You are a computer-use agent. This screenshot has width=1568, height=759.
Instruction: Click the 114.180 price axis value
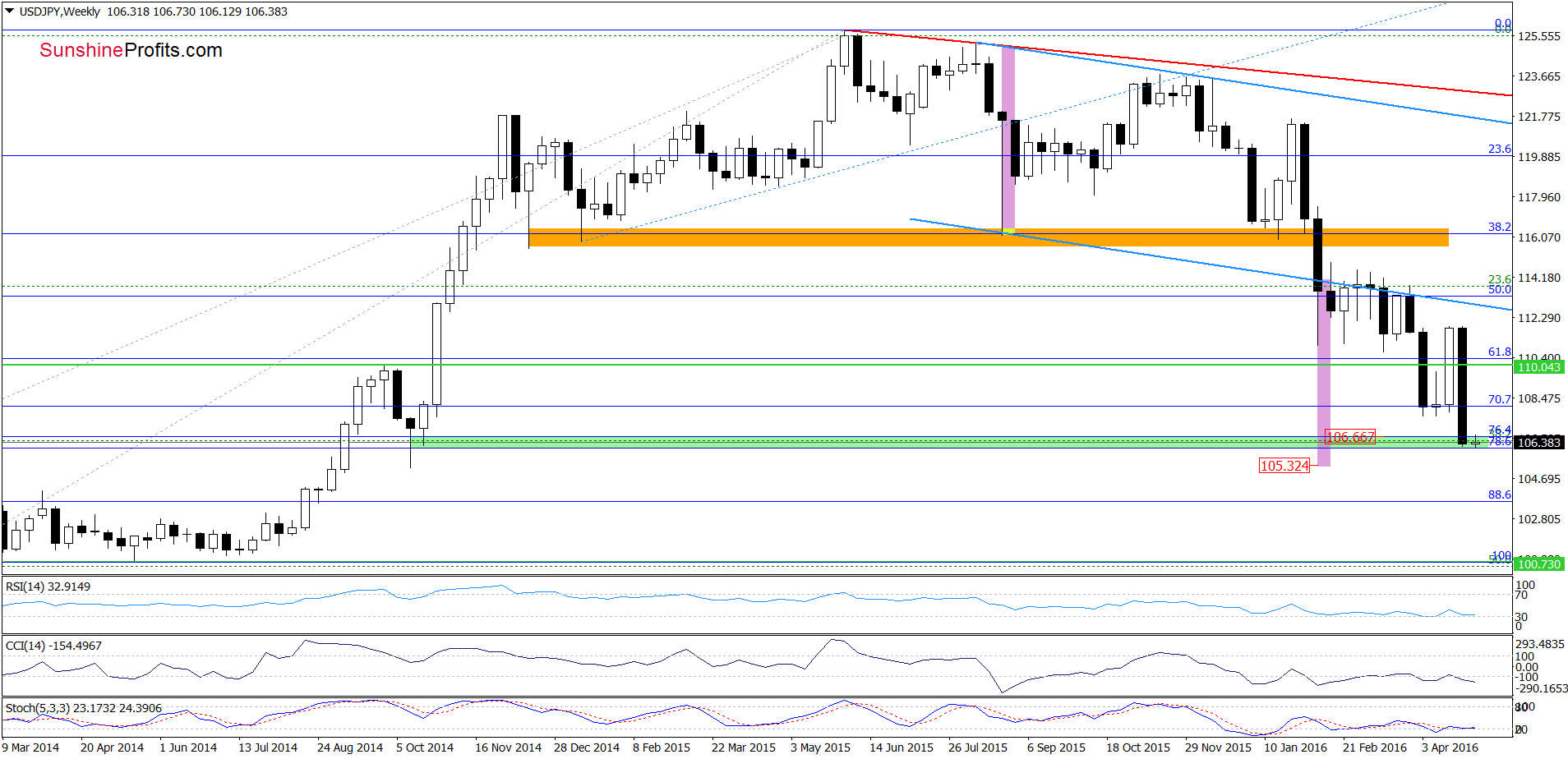tap(1539, 278)
